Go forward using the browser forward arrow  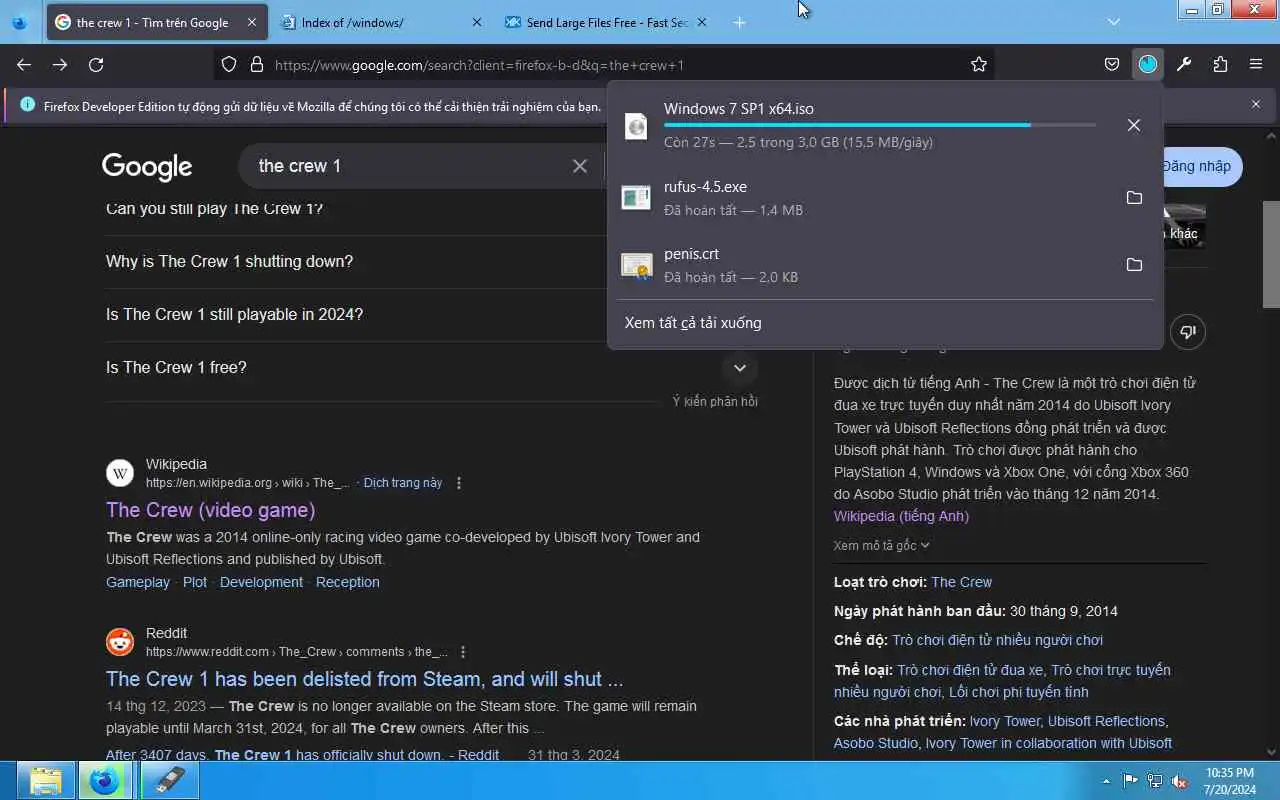click(60, 64)
